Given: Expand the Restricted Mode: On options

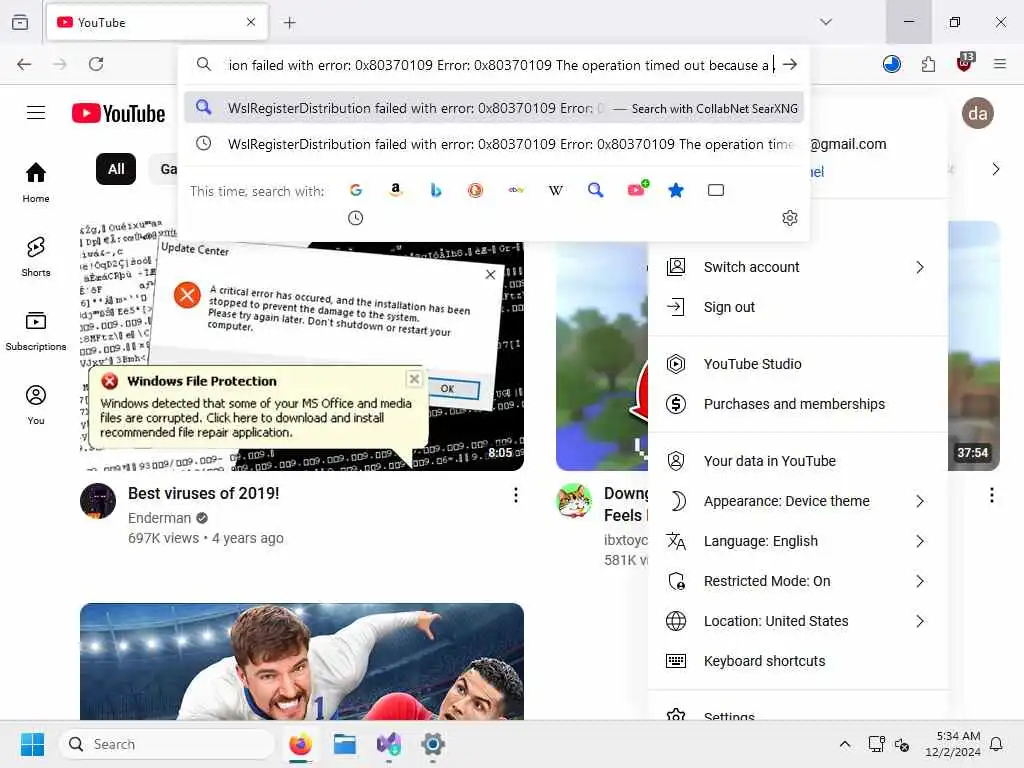Looking at the screenshot, I should point(797,581).
